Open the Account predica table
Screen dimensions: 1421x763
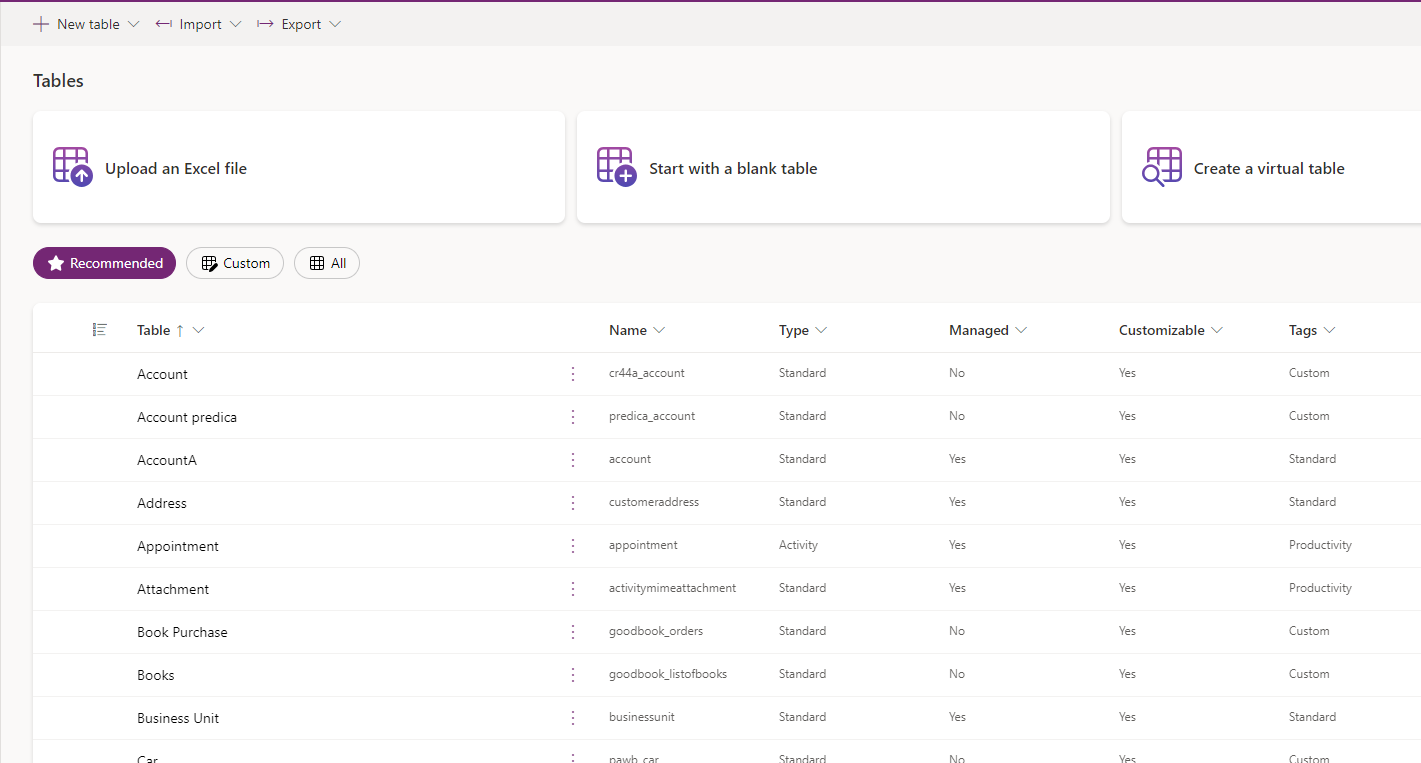(x=187, y=417)
